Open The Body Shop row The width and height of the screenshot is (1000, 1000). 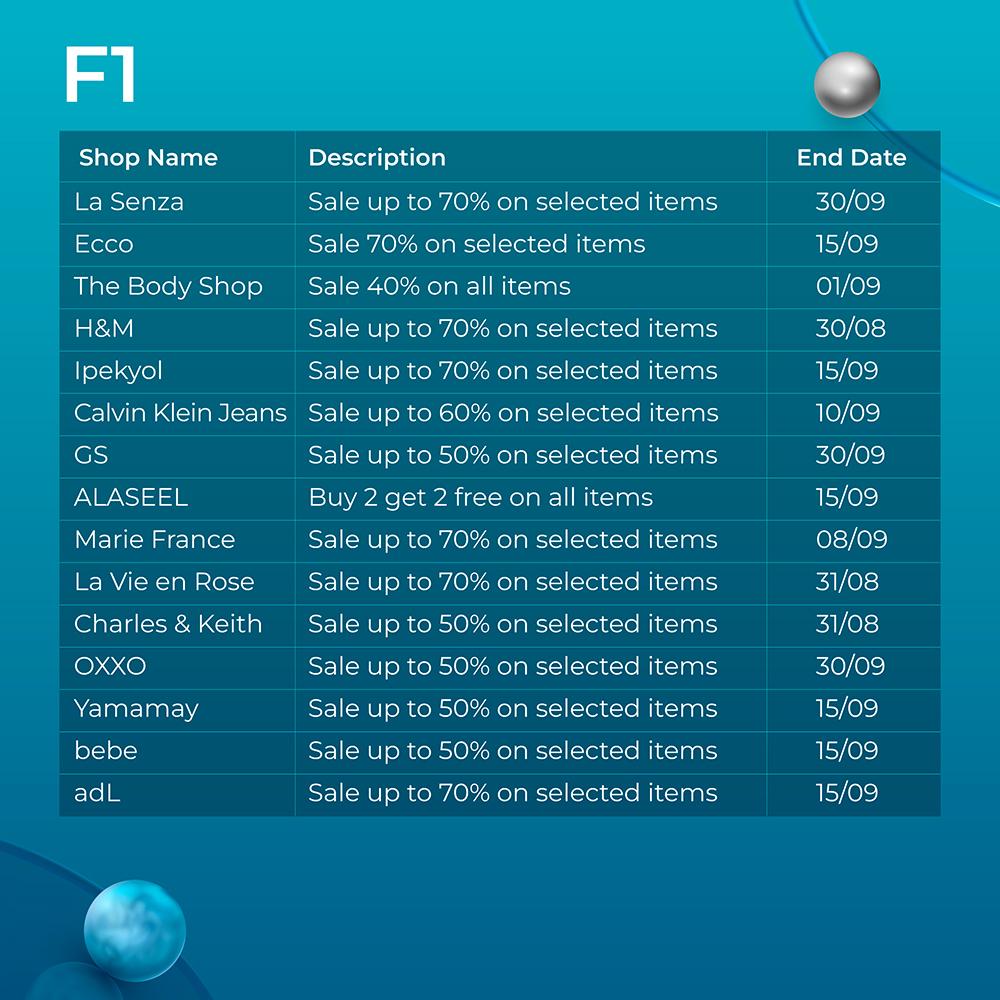point(499,287)
